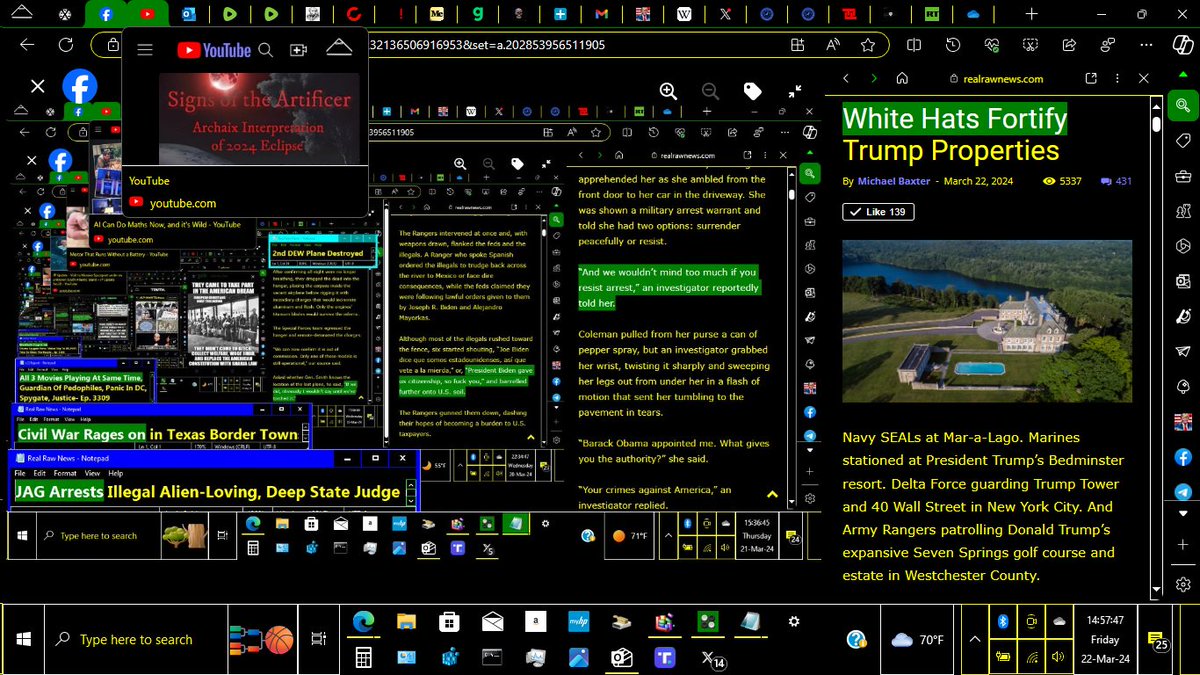Exit fullscreen view of the Facebook photo
Image resolution: width=1200 pixels, height=675 pixels.
click(794, 90)
